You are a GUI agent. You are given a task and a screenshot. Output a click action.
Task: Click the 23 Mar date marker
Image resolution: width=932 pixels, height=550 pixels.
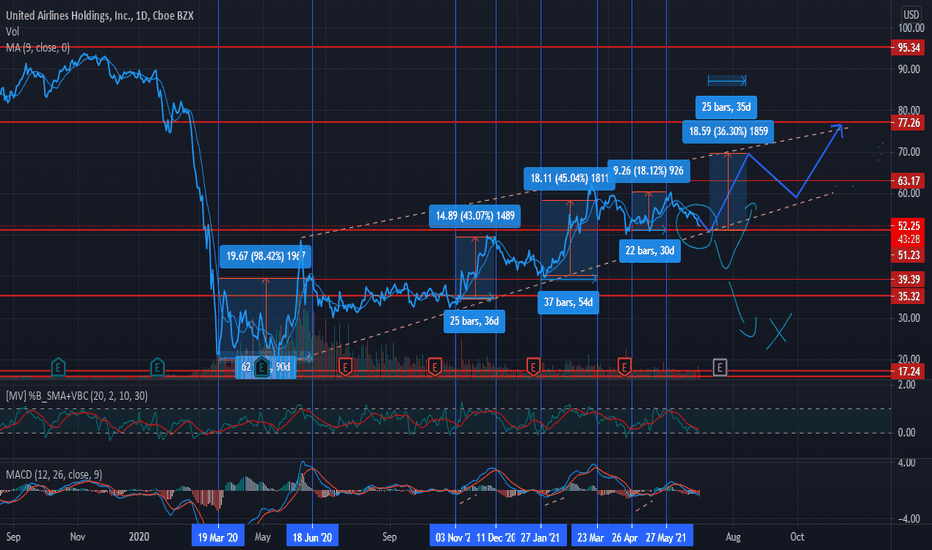coord(590,537)
